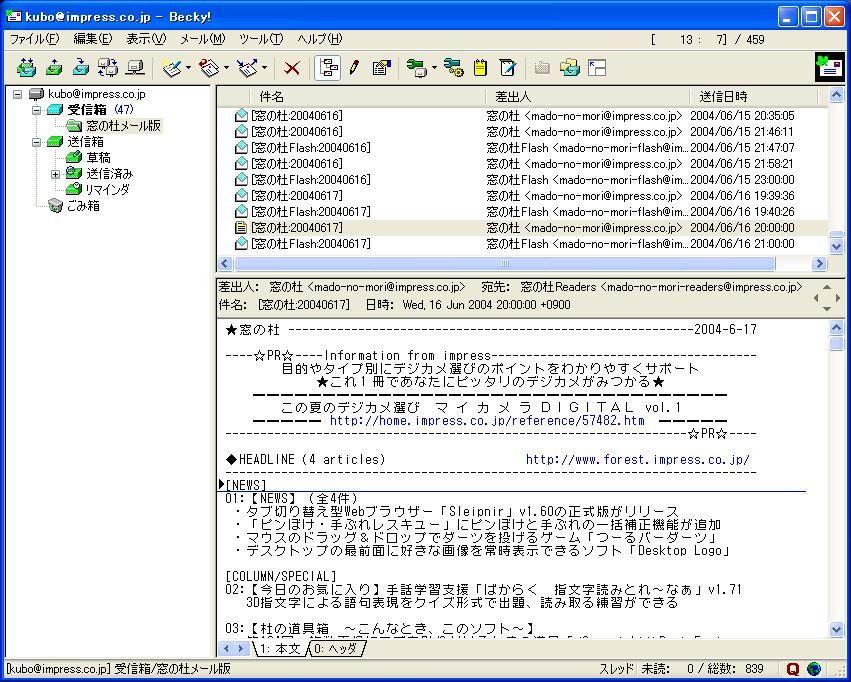
Task: Click the notepad with pen toolbar icon
Action: tap(507, 68)
